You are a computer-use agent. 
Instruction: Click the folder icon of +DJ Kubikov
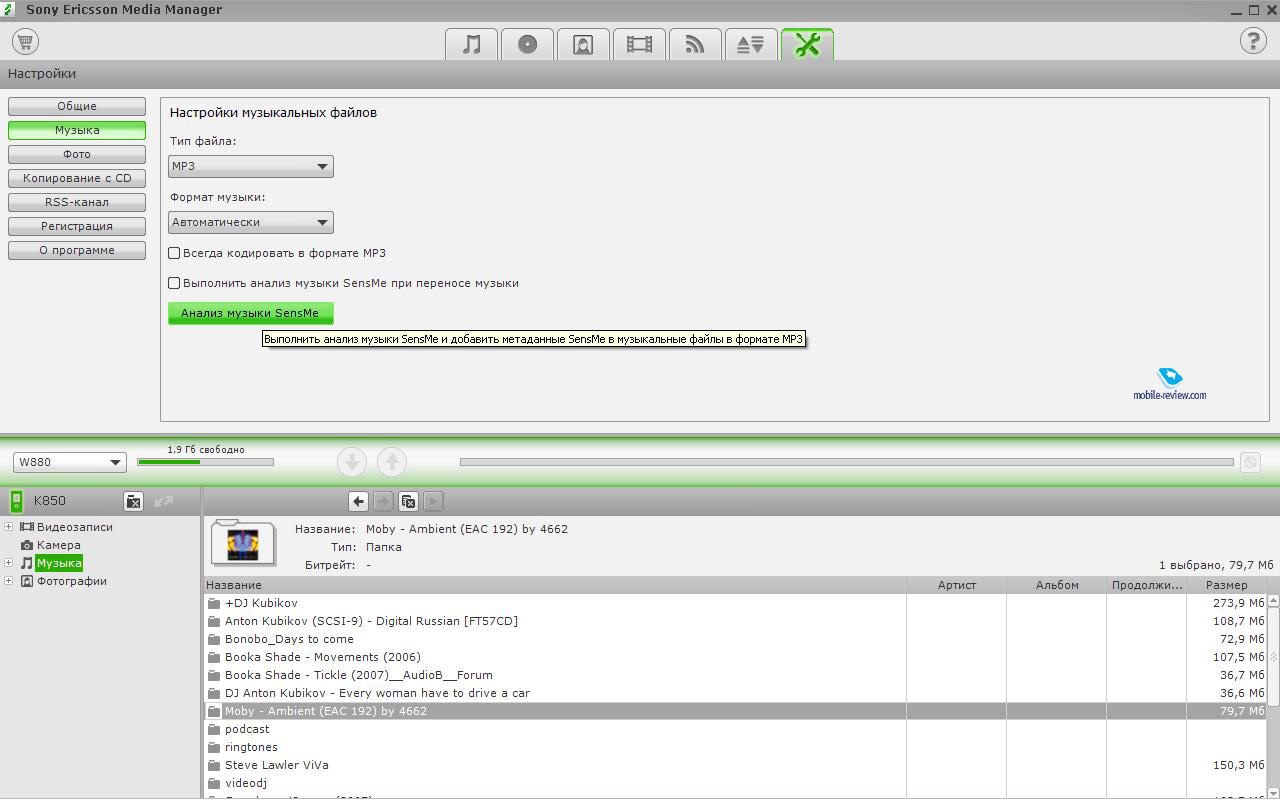pos(213,603)
